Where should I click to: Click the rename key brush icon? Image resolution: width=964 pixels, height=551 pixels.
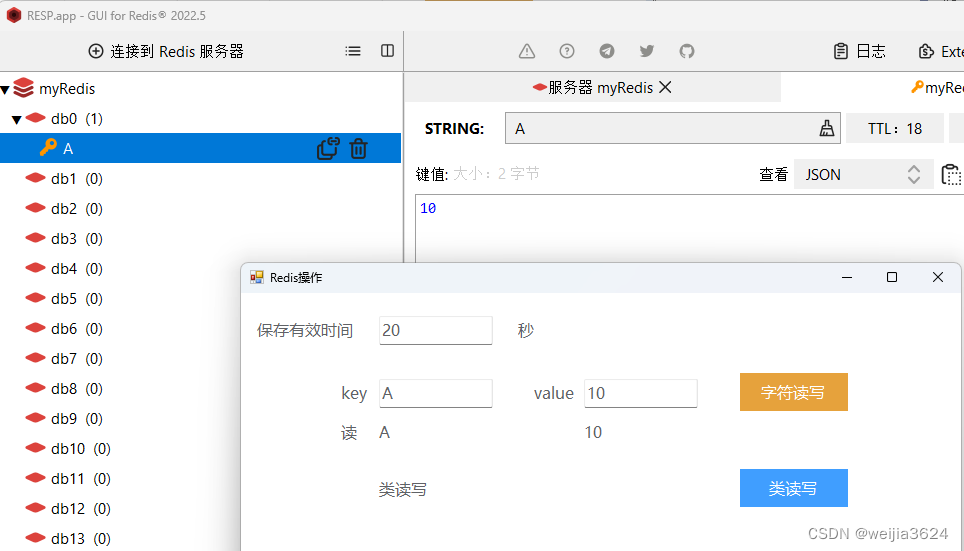[827, 128]
